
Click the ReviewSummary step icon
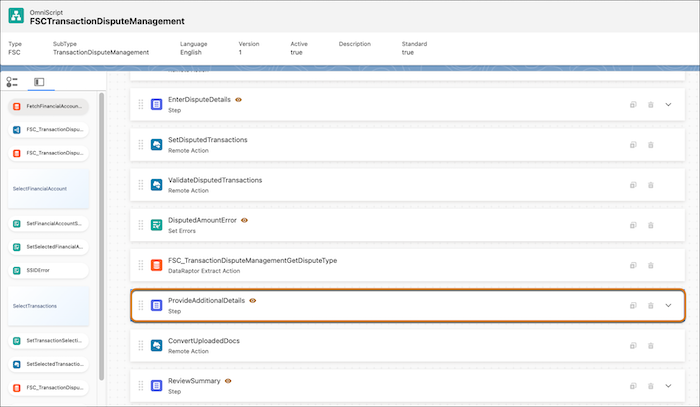[x=156, y=386]
